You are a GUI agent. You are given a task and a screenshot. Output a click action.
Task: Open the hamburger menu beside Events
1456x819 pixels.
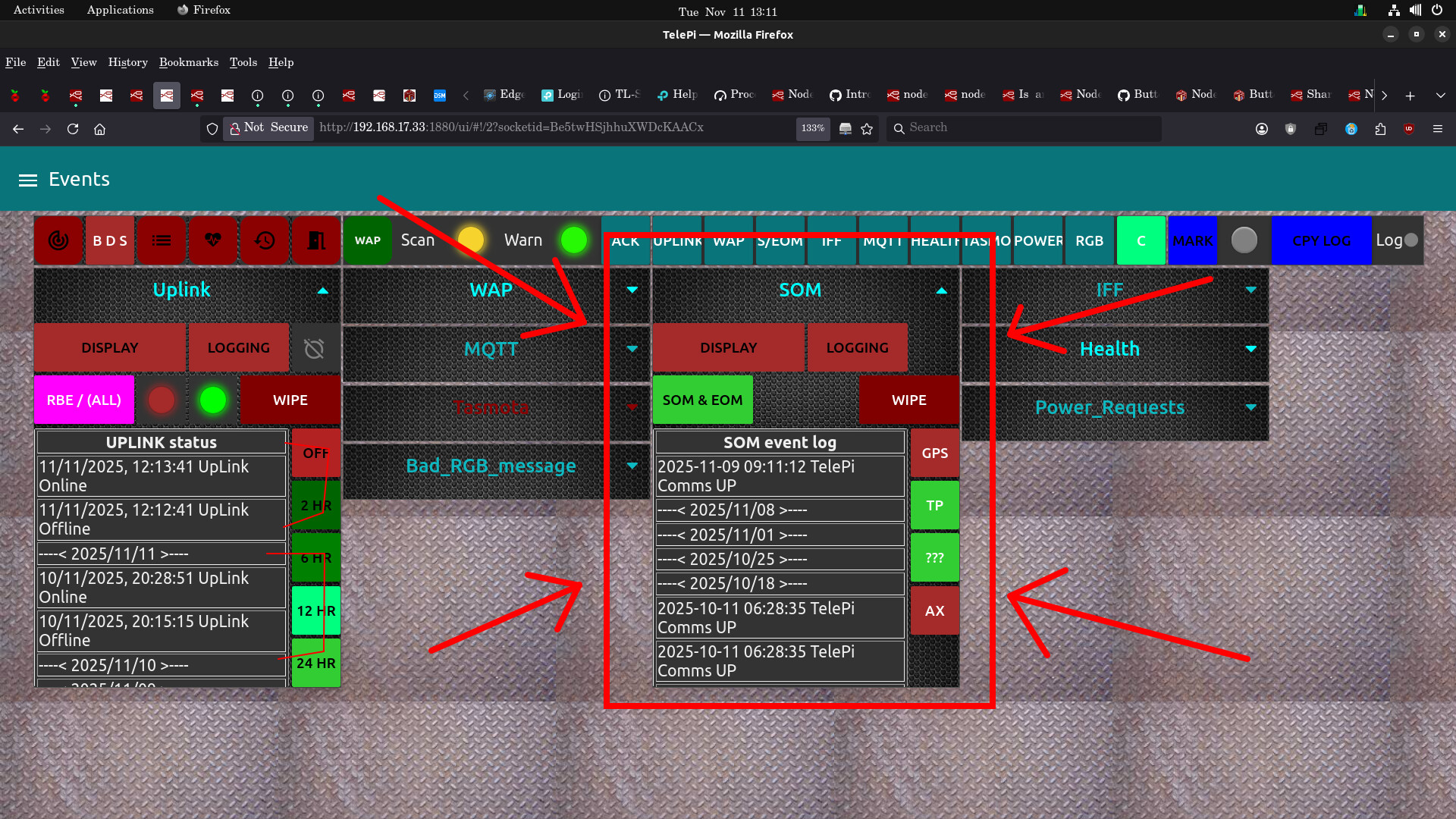pyautogui.click(x=28, y=180)
